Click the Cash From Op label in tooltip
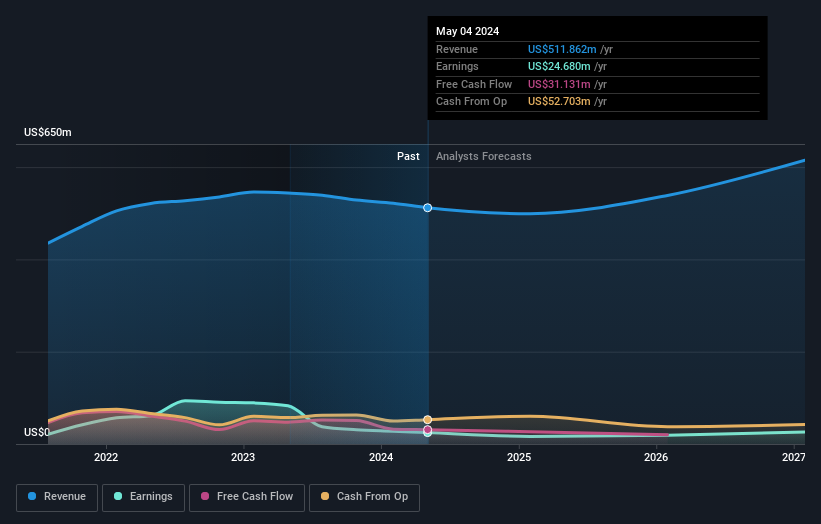The height and width of the screenshot is (524, 821). coord(471,102)
